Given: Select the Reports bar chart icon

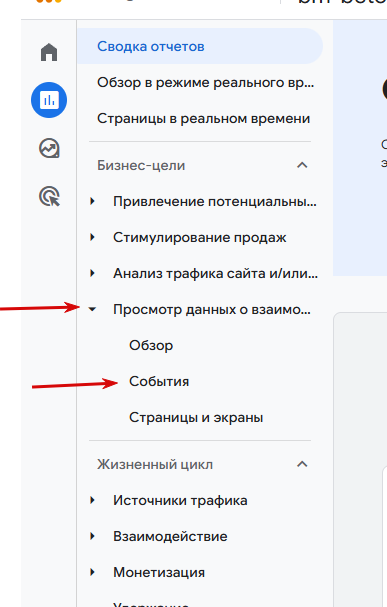Looking at the screenshot, I should [x=49, y=100].
